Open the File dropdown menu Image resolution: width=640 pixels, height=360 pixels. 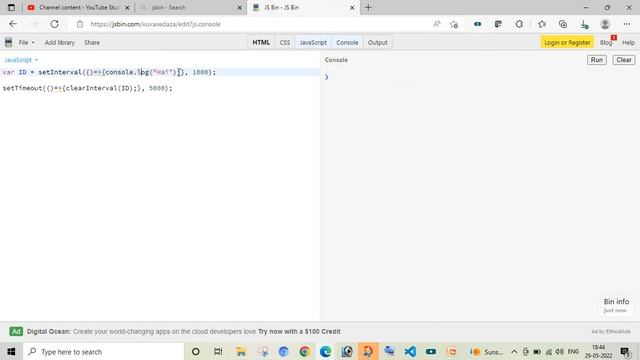point(27,42)
